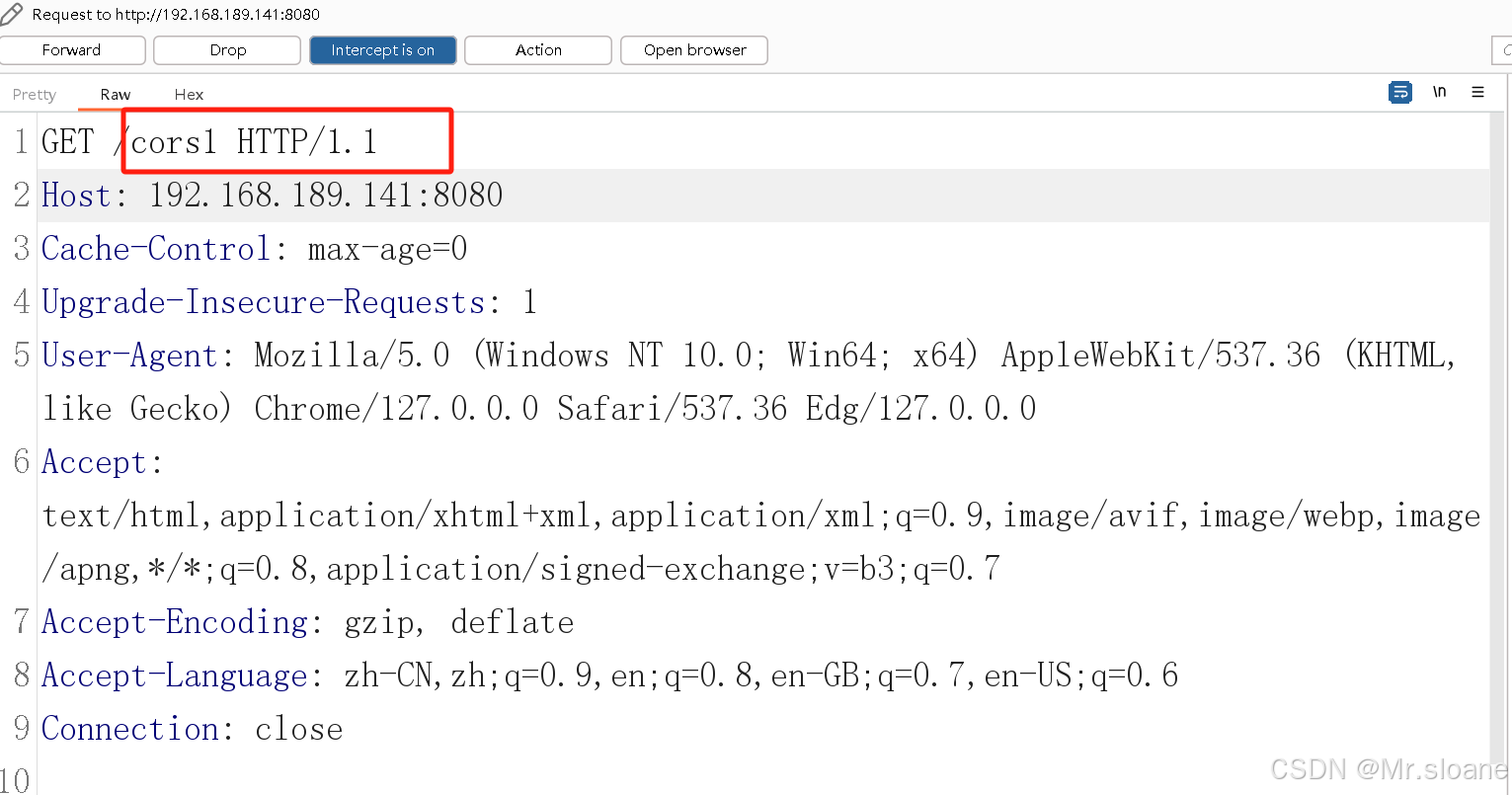Screen dimensions: 1512x795
Task: Click the max-age=0 value
Action: 387,249
